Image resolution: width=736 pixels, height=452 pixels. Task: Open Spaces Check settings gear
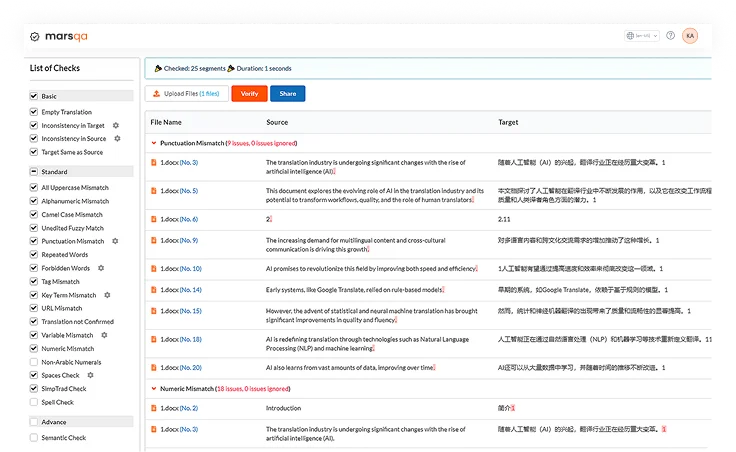coord(87,376)
